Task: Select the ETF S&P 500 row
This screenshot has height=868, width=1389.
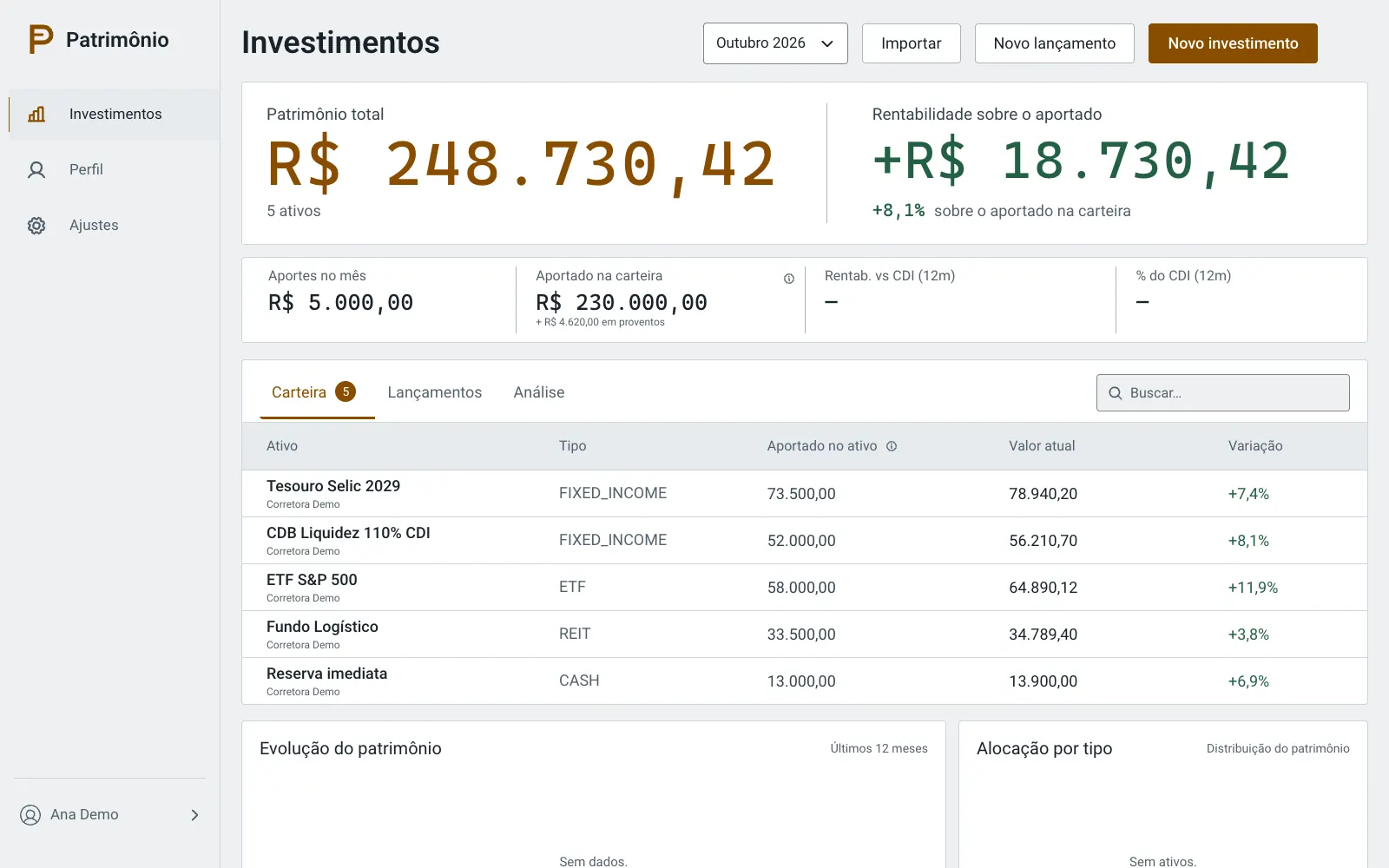Action: pyautogui.click(x=805, y=588)
